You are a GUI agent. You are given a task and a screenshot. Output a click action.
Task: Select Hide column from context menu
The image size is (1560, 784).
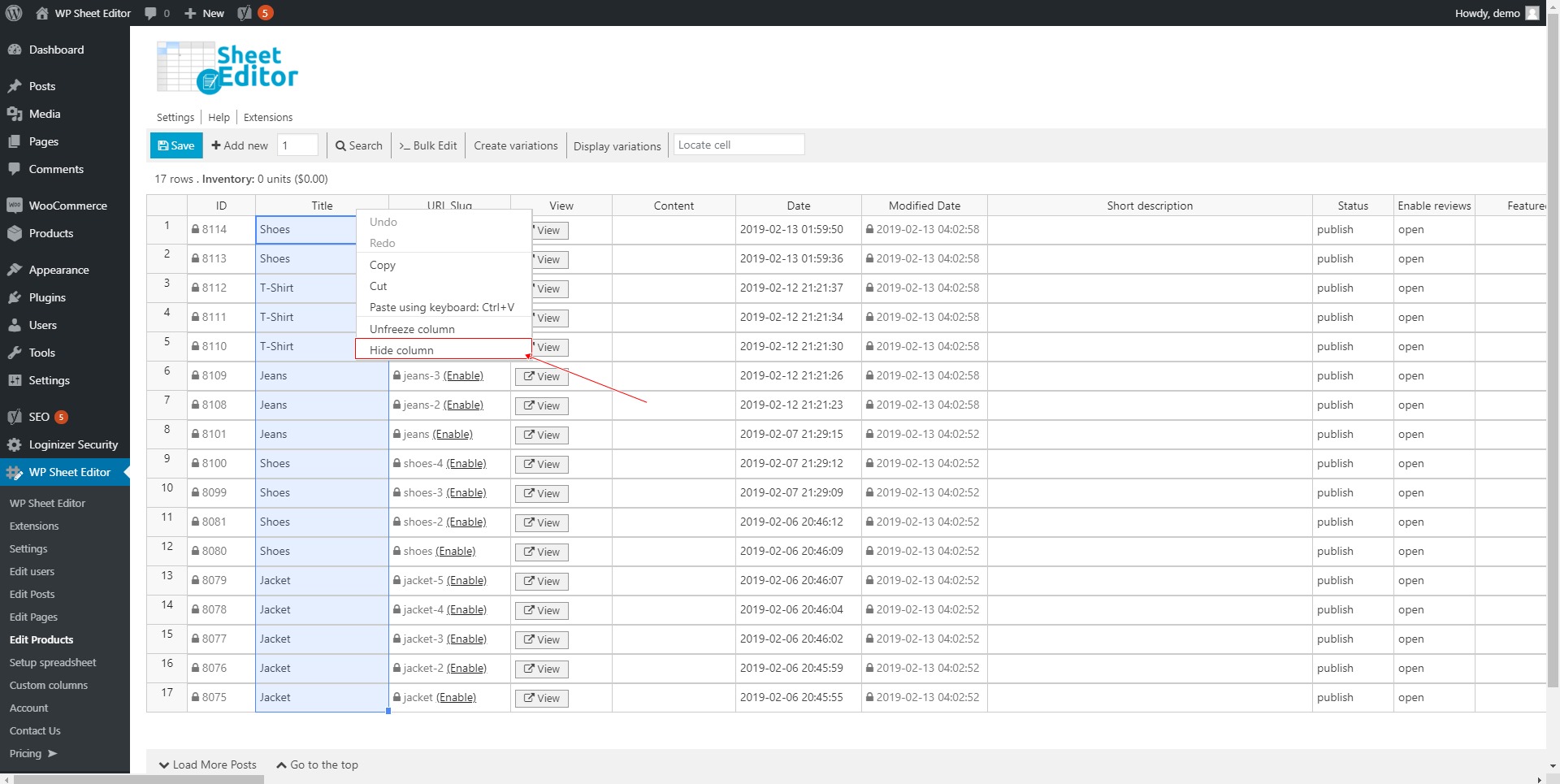[x=401, y=350]
